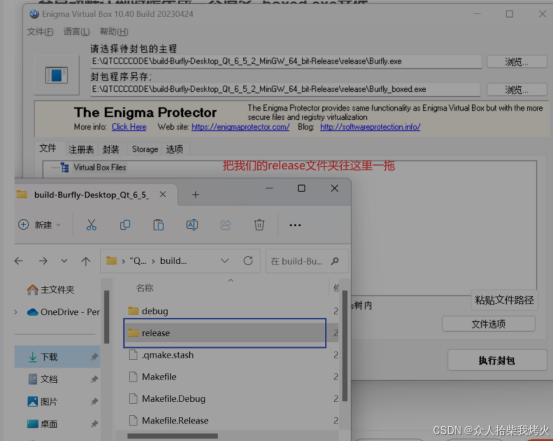Image resolution: width=554 pixels, height=442 pixels.
Task: Expand the OneDrive tree node arrow
Action: click(x=16, y=312)
